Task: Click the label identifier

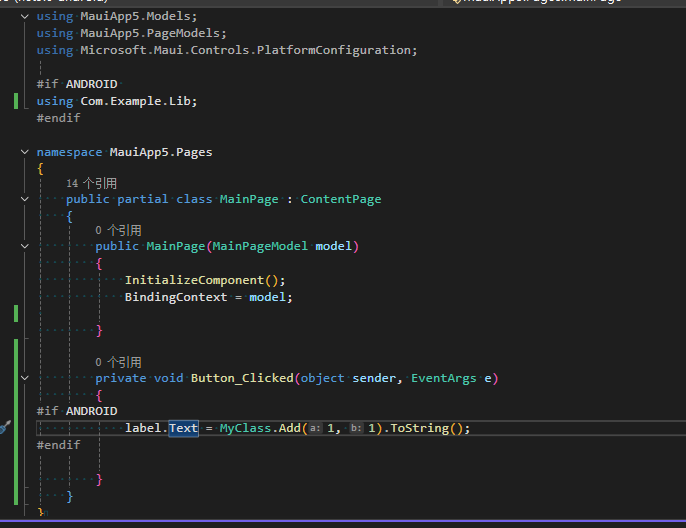Action: [143, 428]
